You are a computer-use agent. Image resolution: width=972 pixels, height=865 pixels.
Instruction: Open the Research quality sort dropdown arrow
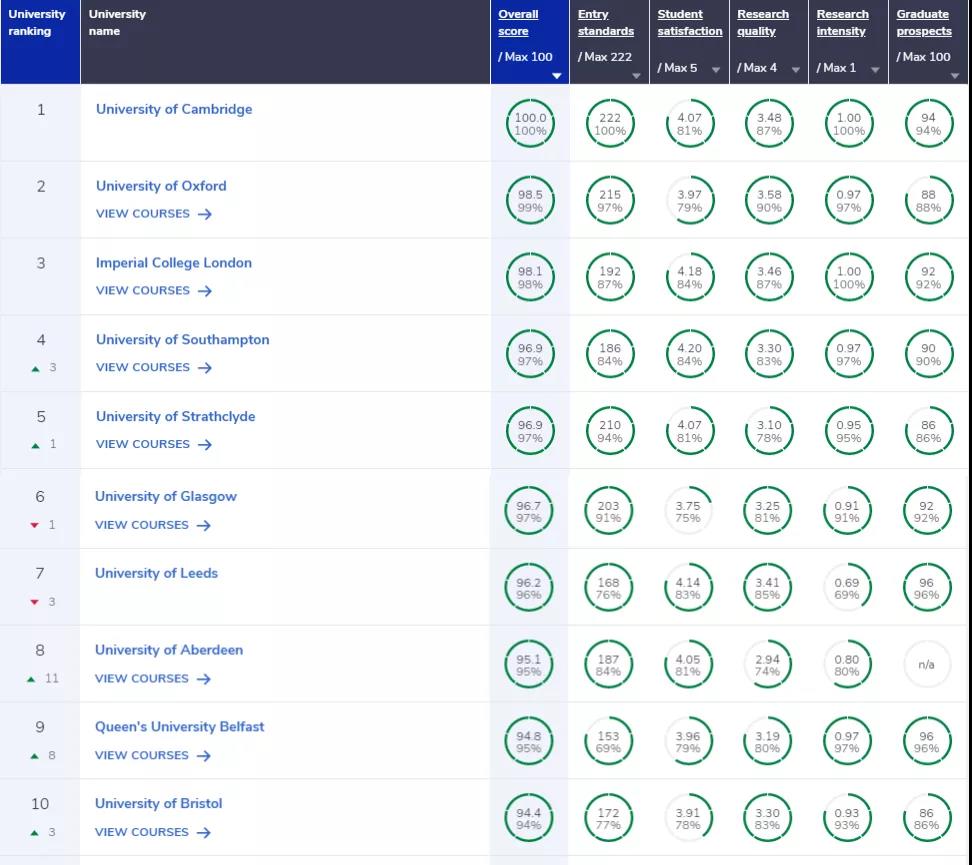point(796,70)
